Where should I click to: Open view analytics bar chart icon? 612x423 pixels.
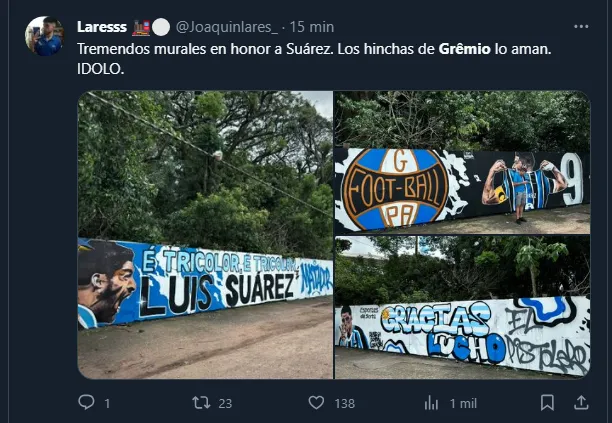431,403
